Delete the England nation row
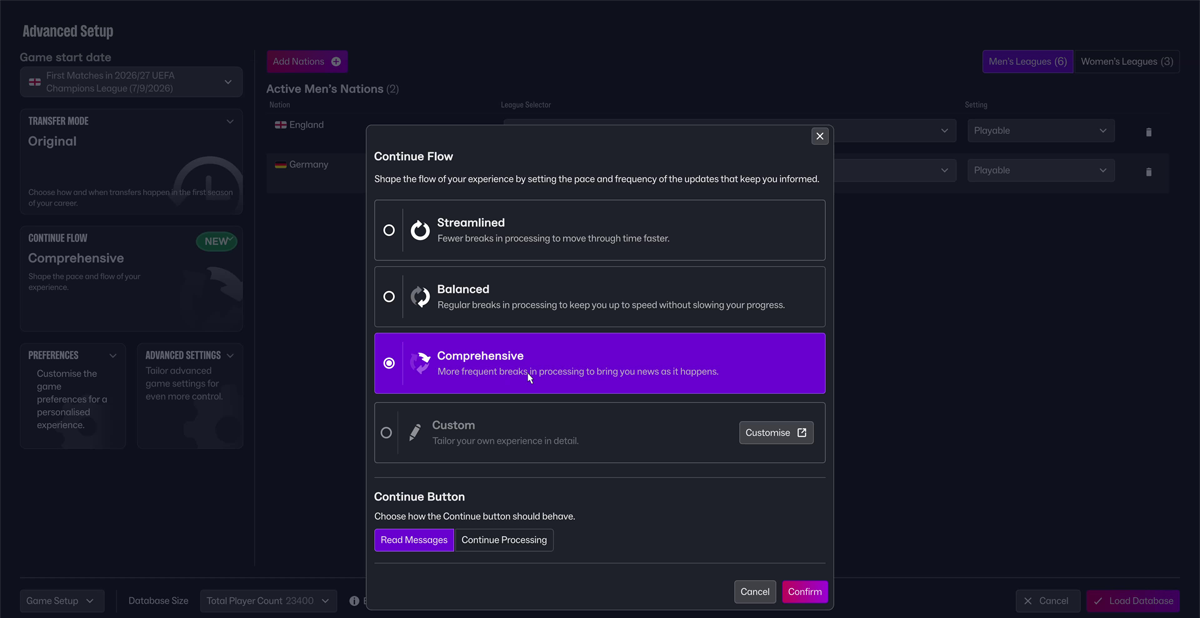The height and width of the screenshot is (618, 1200). pyautogui.click(x=1148, y=132)
